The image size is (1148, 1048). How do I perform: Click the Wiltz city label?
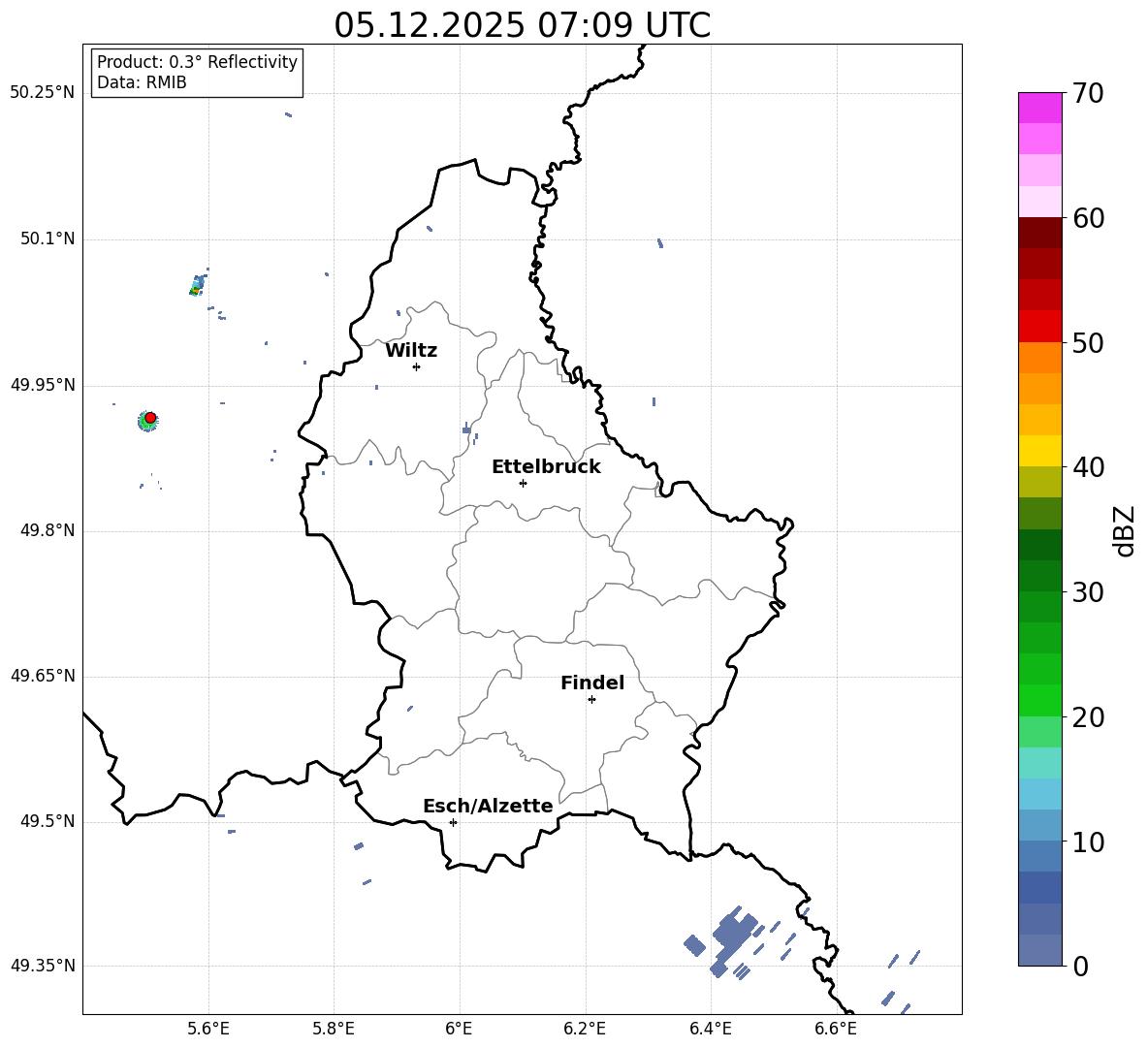pyautogui.click(x=411, y=351)
